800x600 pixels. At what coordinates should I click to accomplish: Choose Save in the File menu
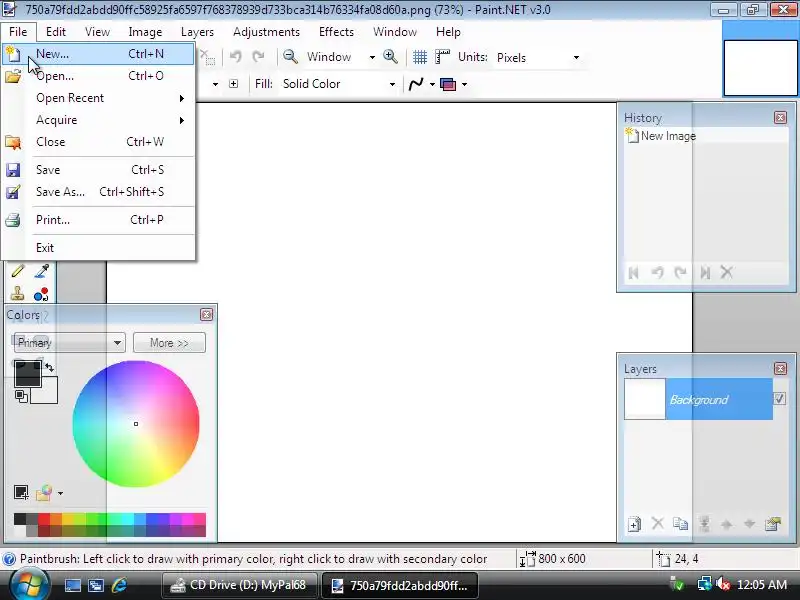98,170
